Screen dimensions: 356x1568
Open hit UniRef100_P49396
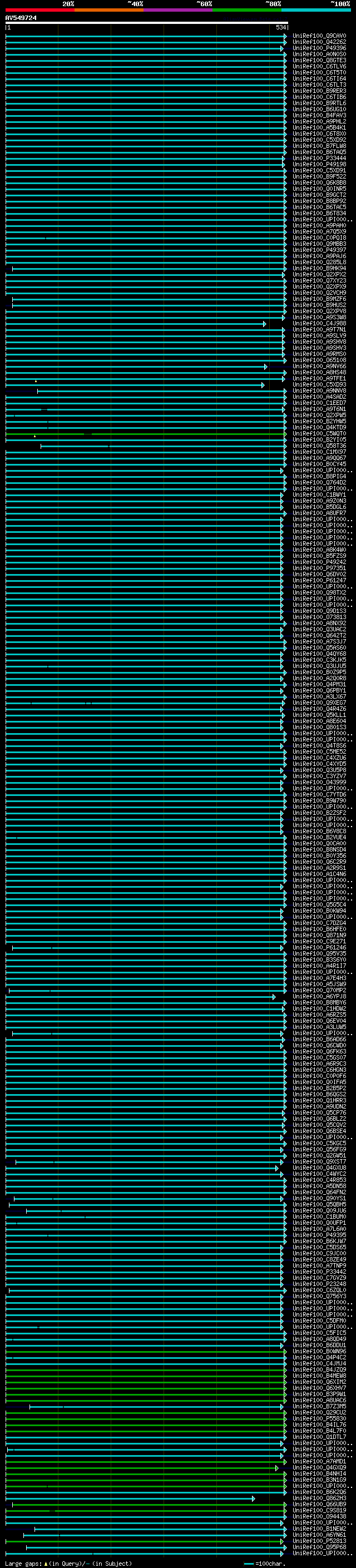[319, 48]
